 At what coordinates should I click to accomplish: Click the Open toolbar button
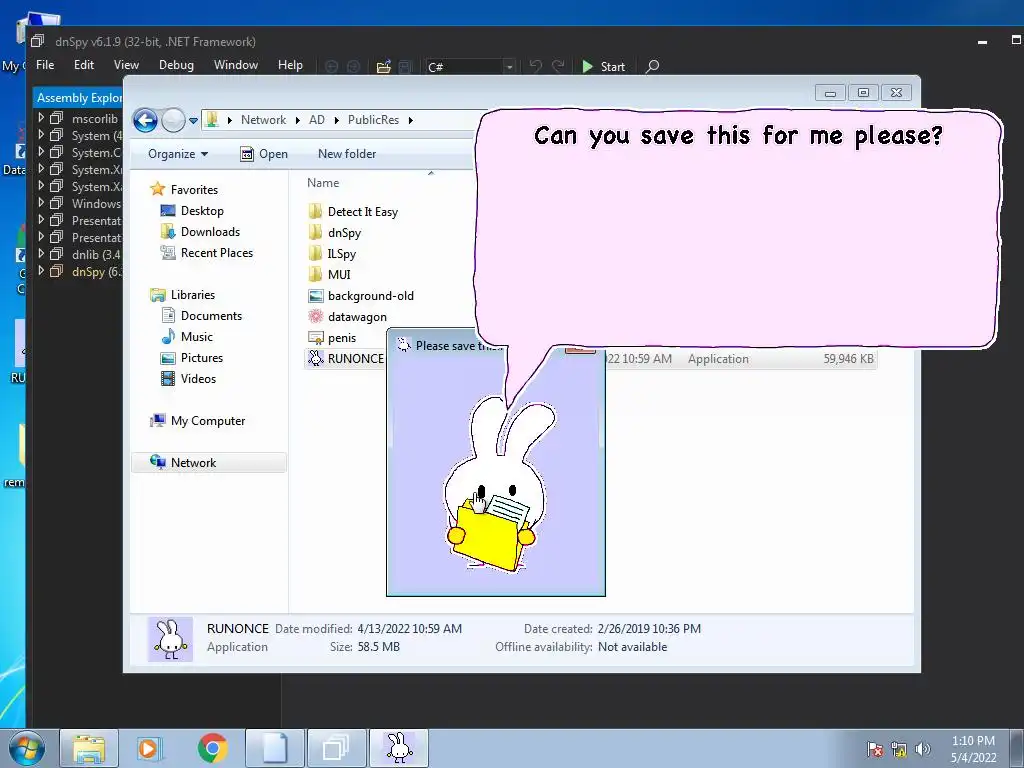[264, 154]
